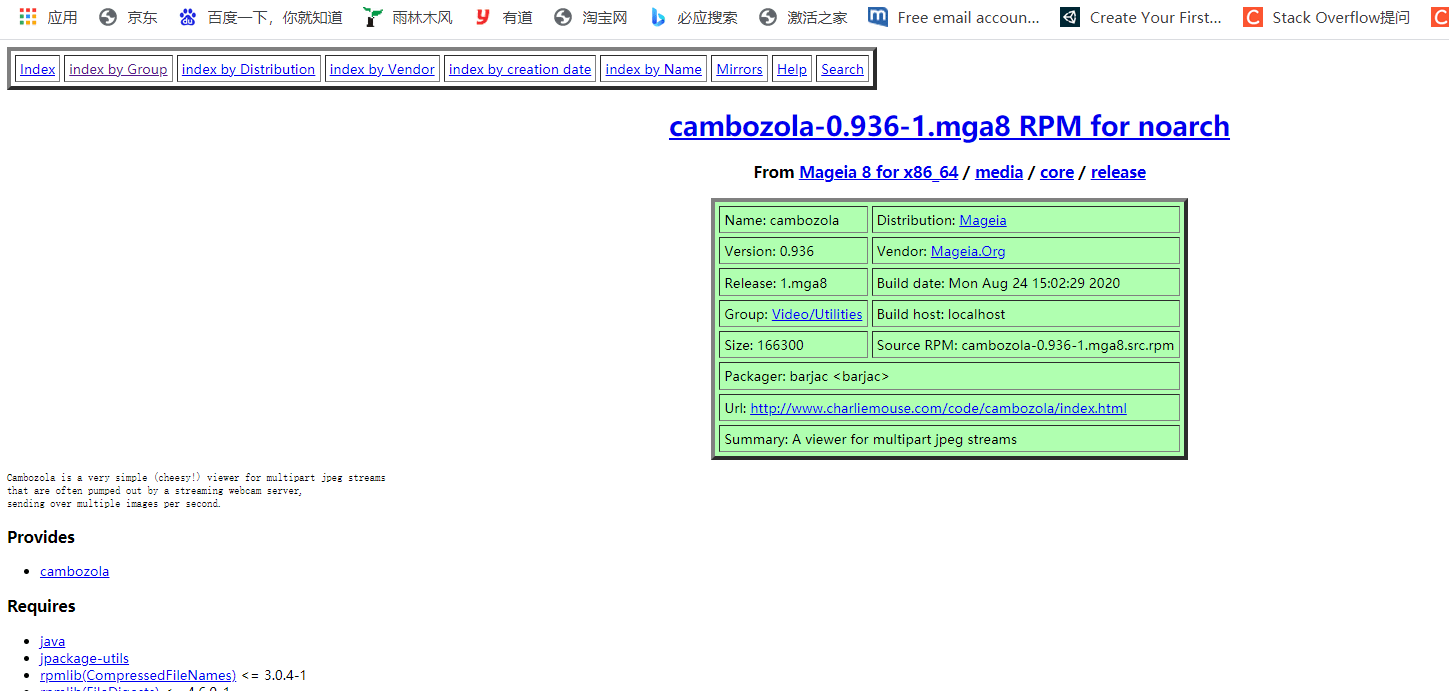1449x691 pixels.
Task: Click rpmlib(CompressedFileNames) link
Action: point(138,675)
